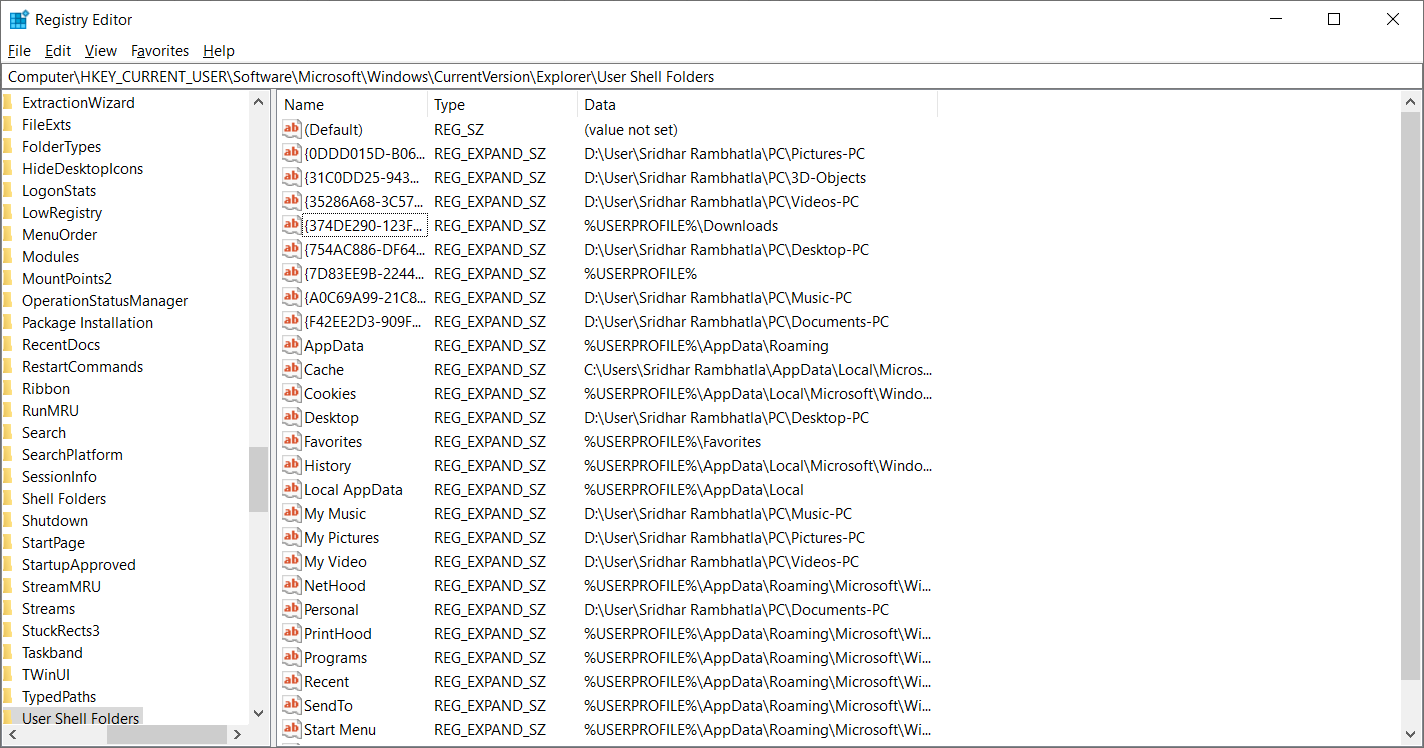Click the History value icon
Screen dimensions: 1424x748
click(291, 465)
